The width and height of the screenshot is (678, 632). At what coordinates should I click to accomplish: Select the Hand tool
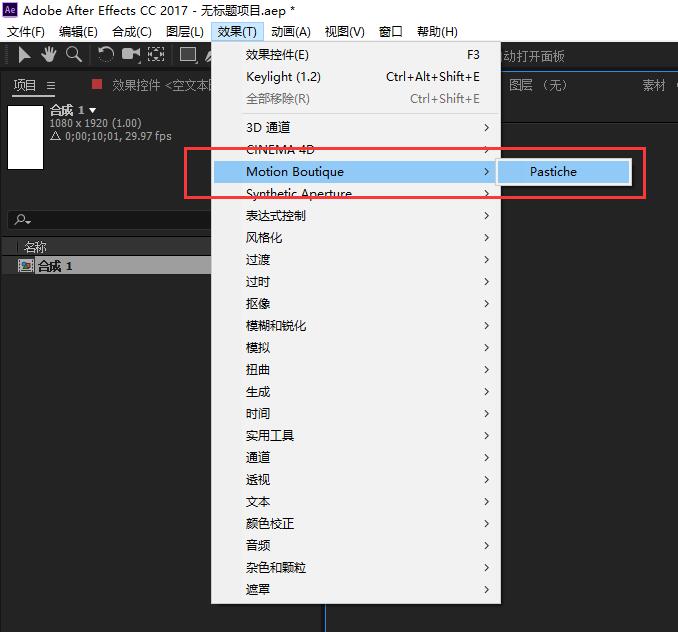point(48,54)
